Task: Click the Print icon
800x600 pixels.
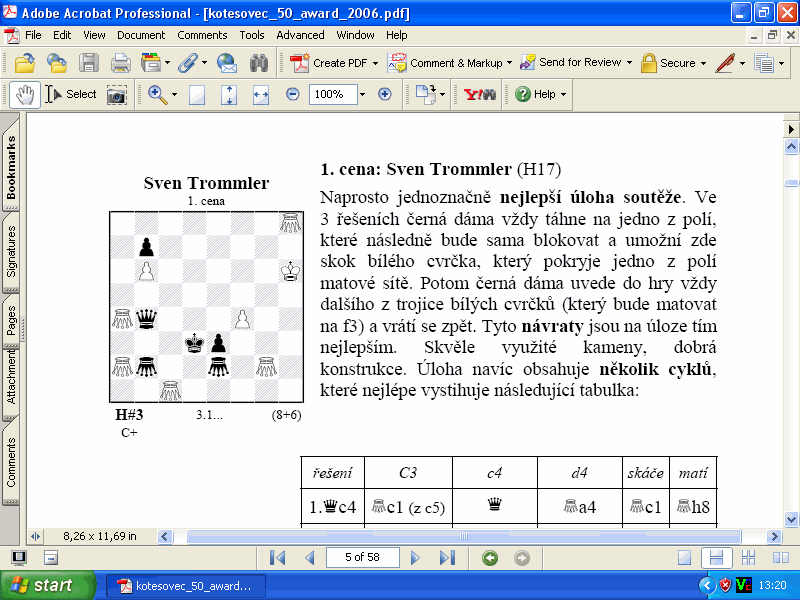Action: 121,63
